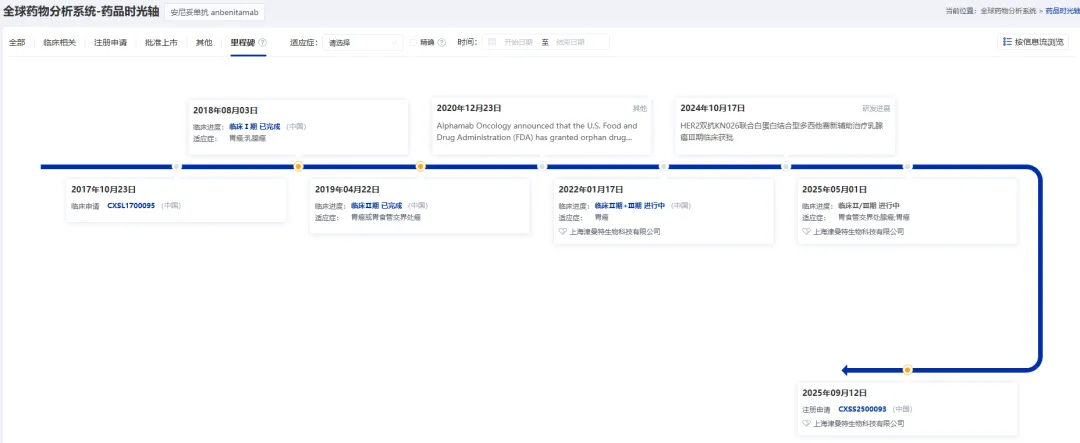Click 药品时光轴 in the breadcrumb
The width and height of the screenshot is (1080, 443).
(x=1062, y=10)
